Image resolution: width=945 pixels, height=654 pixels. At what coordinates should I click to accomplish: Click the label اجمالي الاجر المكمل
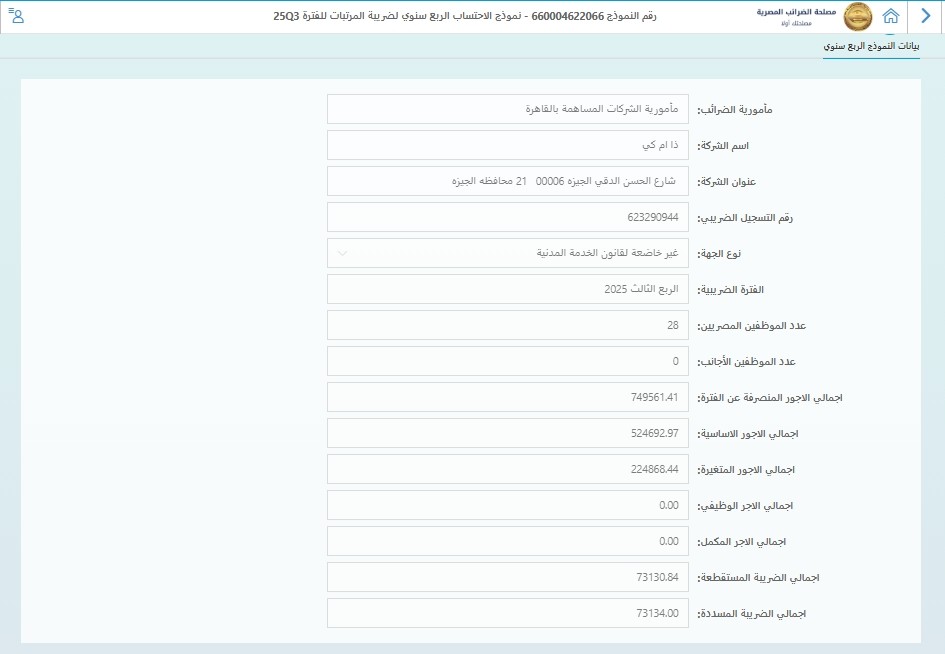742,542
